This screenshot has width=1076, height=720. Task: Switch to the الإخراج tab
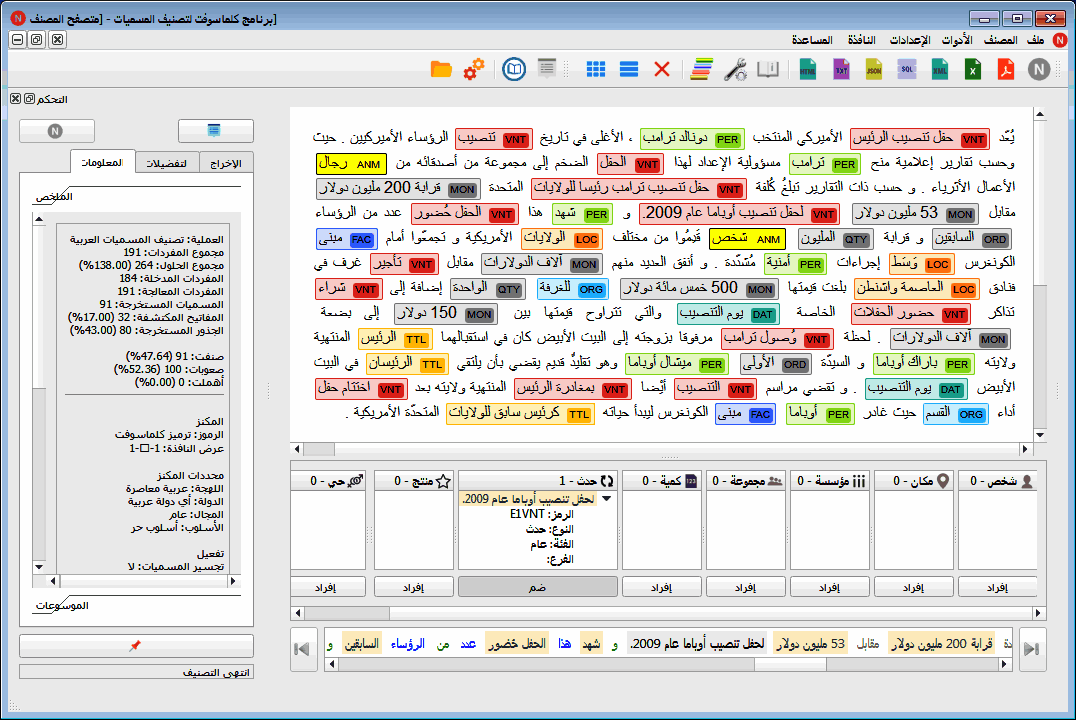click(x=226, y=163)
